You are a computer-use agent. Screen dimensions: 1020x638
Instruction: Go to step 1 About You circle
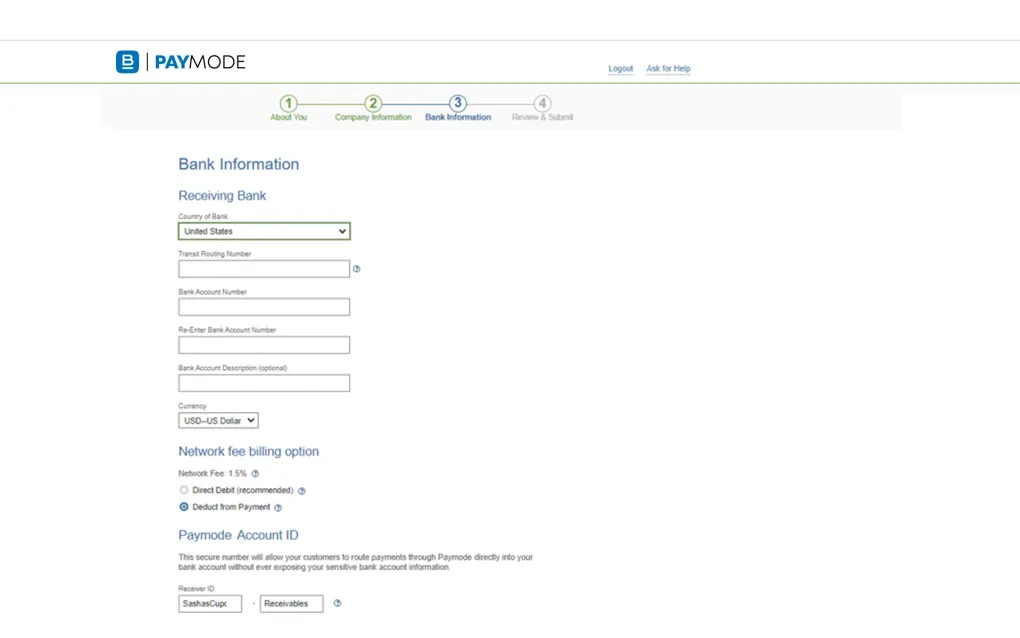point(288,104)
